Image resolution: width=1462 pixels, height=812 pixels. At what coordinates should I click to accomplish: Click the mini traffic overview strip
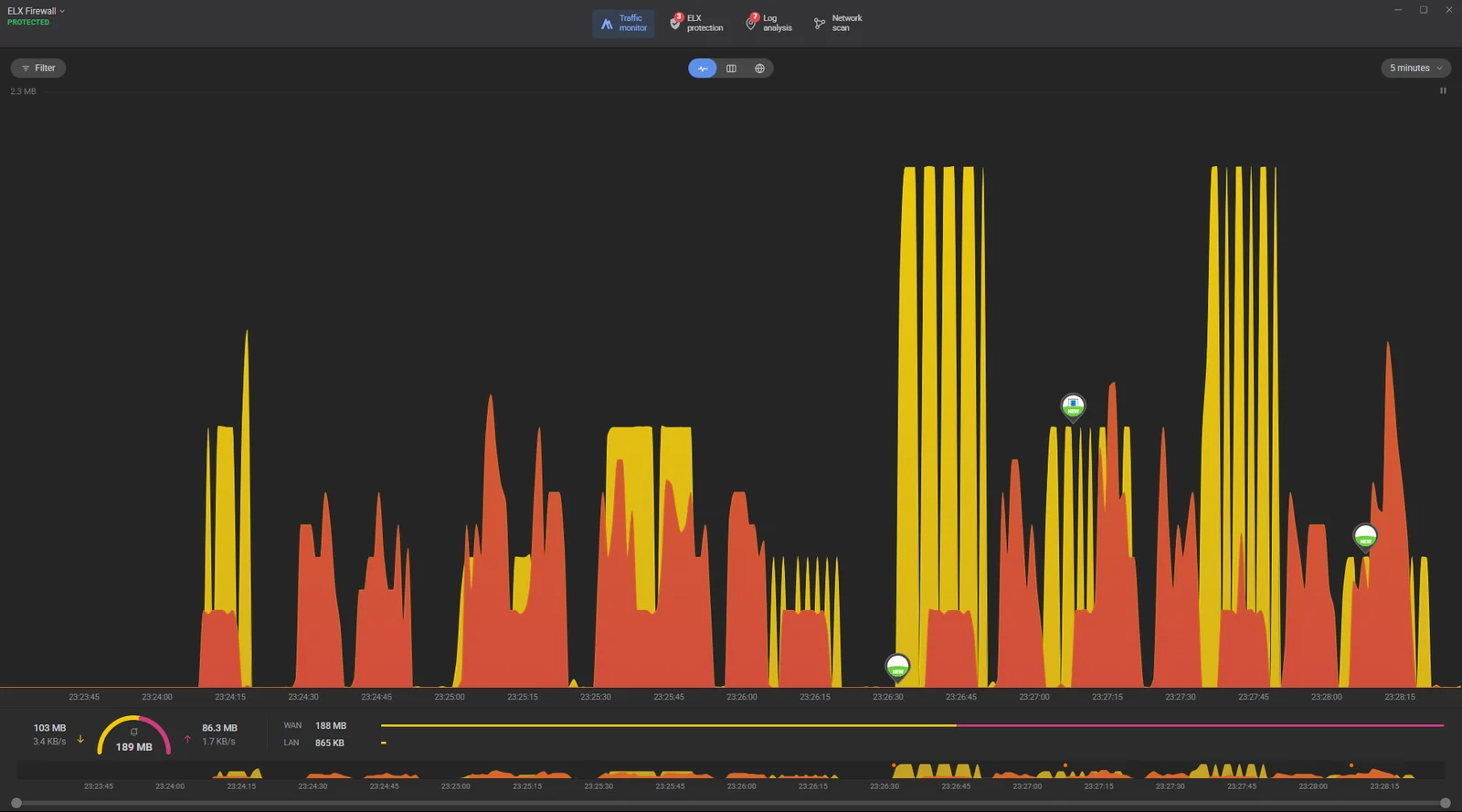point(731,770)
